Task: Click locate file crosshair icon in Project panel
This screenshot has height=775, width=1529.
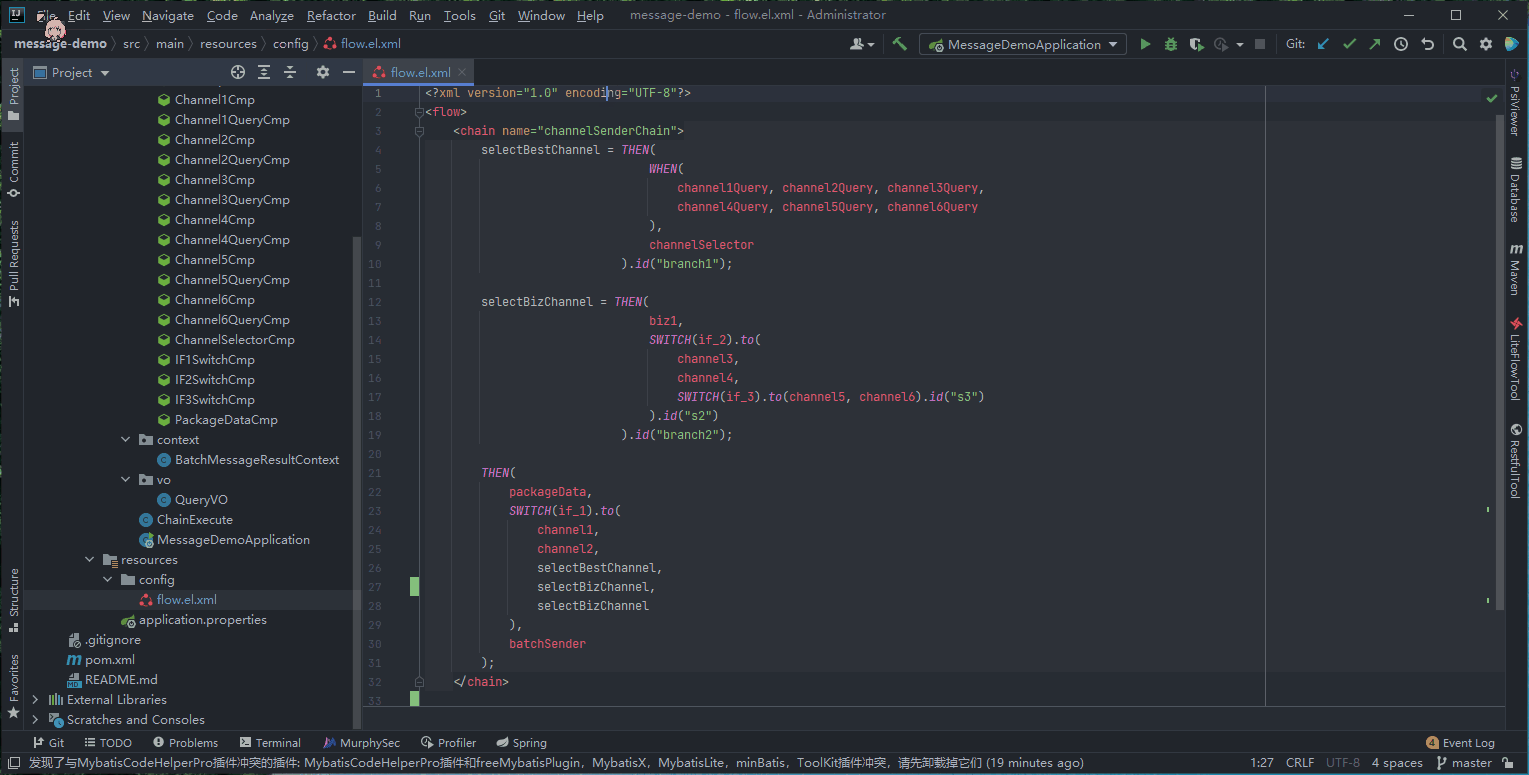Action: (x=238, y=72)
